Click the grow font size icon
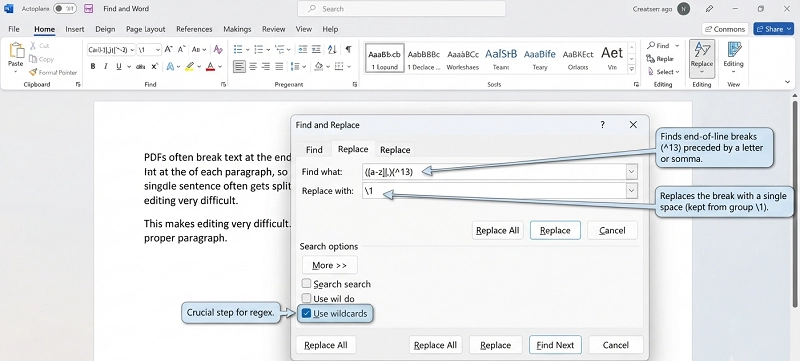This screenshot has width=800, height=361. pos(168,49)
